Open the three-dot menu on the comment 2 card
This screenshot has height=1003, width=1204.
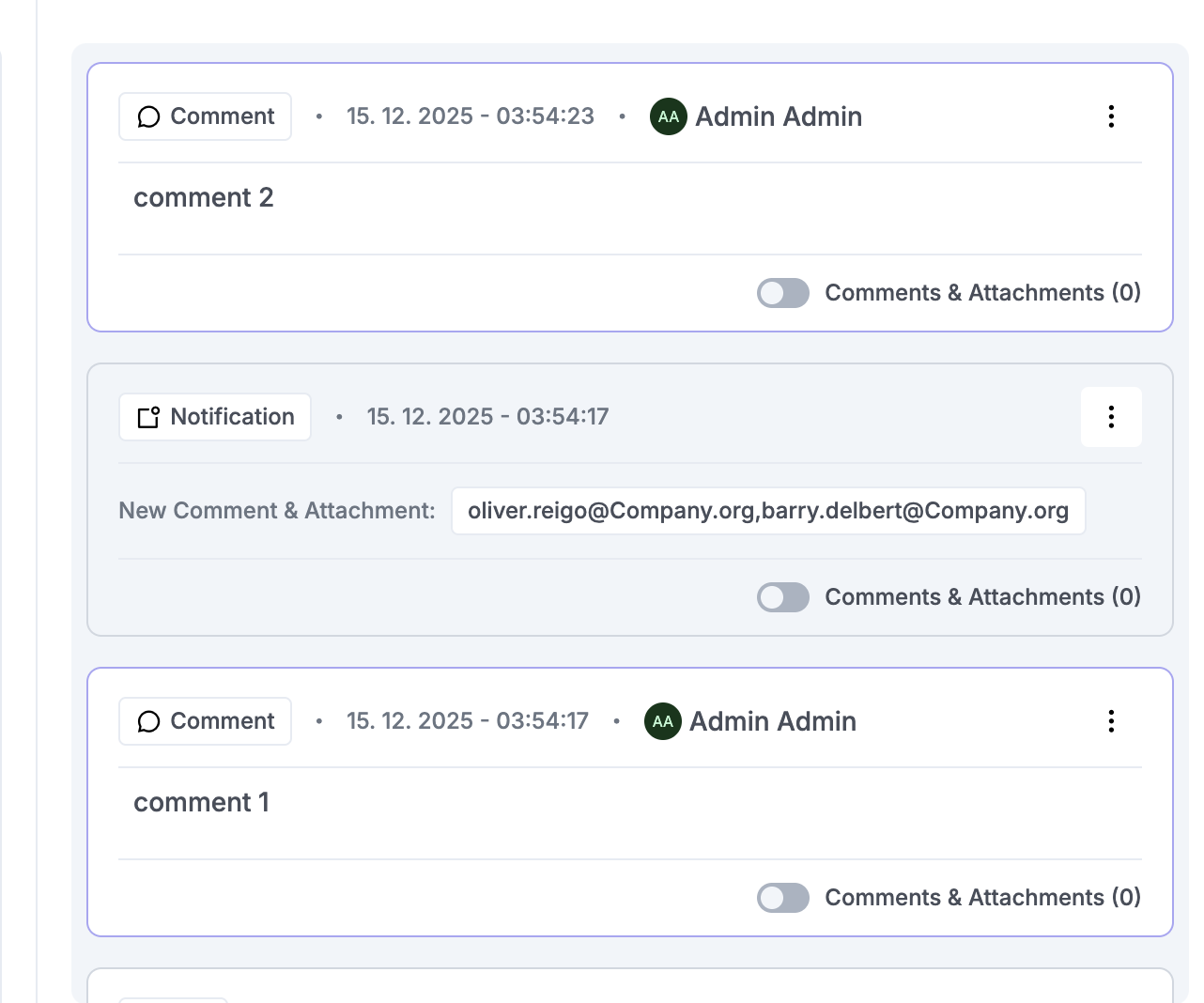[x=1111, y=116]
